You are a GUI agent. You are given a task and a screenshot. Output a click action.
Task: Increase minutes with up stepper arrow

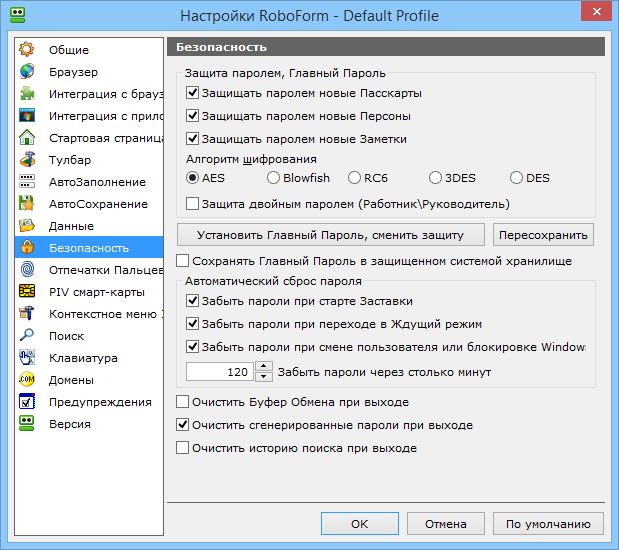[264, 366]
